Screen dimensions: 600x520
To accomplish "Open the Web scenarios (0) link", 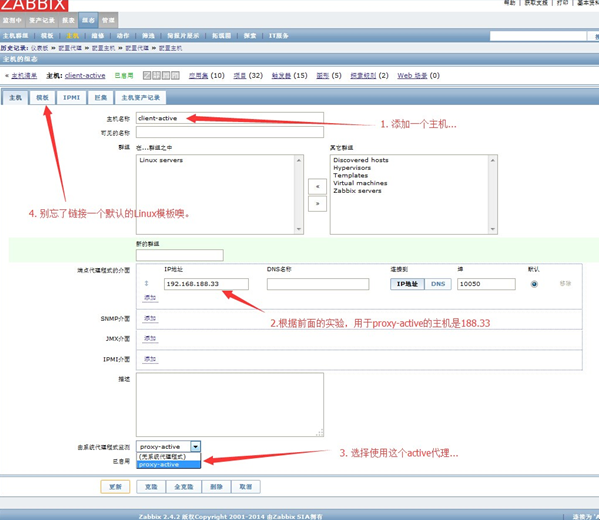I will [412, 75].
